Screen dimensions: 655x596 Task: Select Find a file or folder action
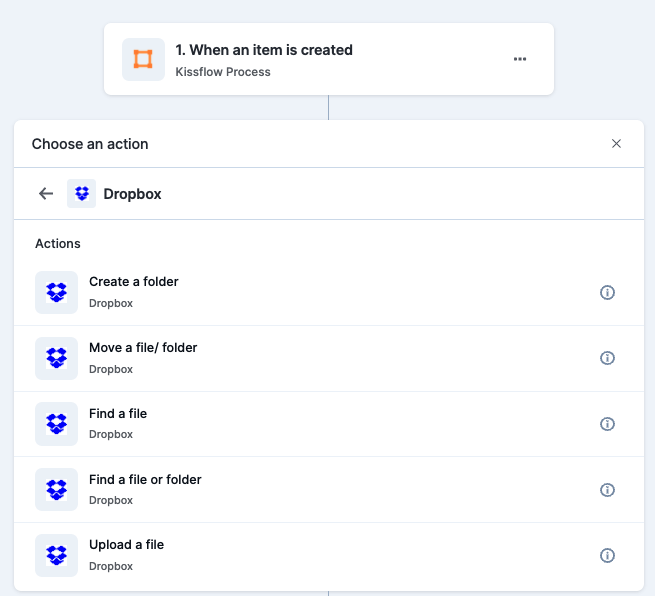pyautogui.click(x=145, y=480)
